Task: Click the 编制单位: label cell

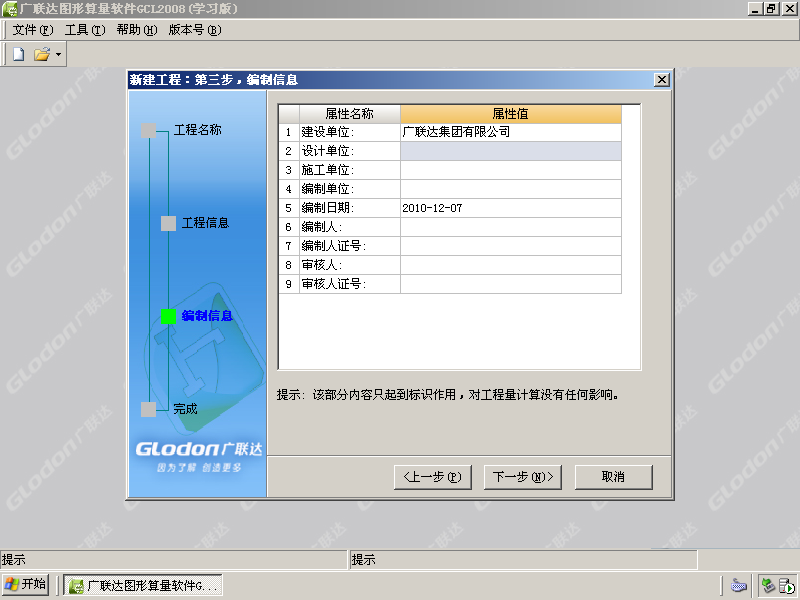Action: point(349,189)
